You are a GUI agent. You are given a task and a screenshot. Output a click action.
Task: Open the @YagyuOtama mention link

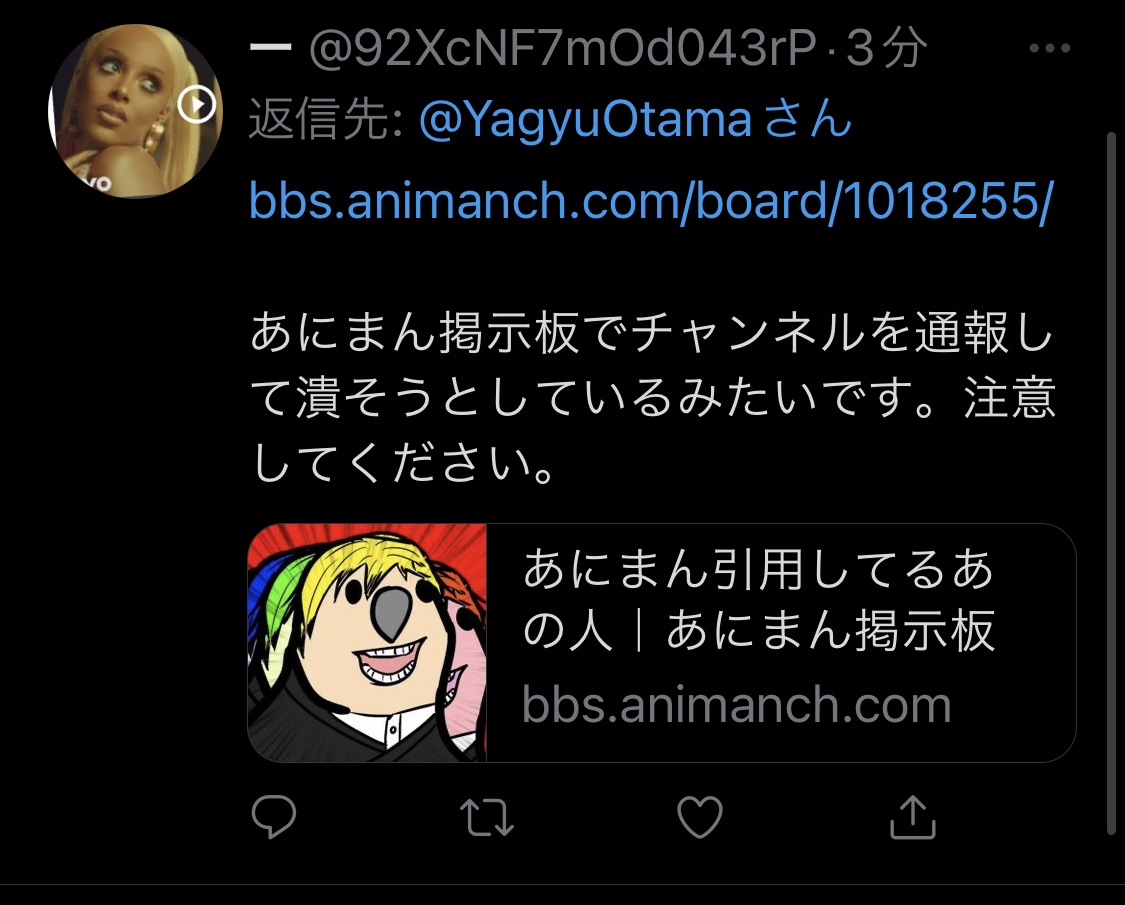tap(585, 119)
